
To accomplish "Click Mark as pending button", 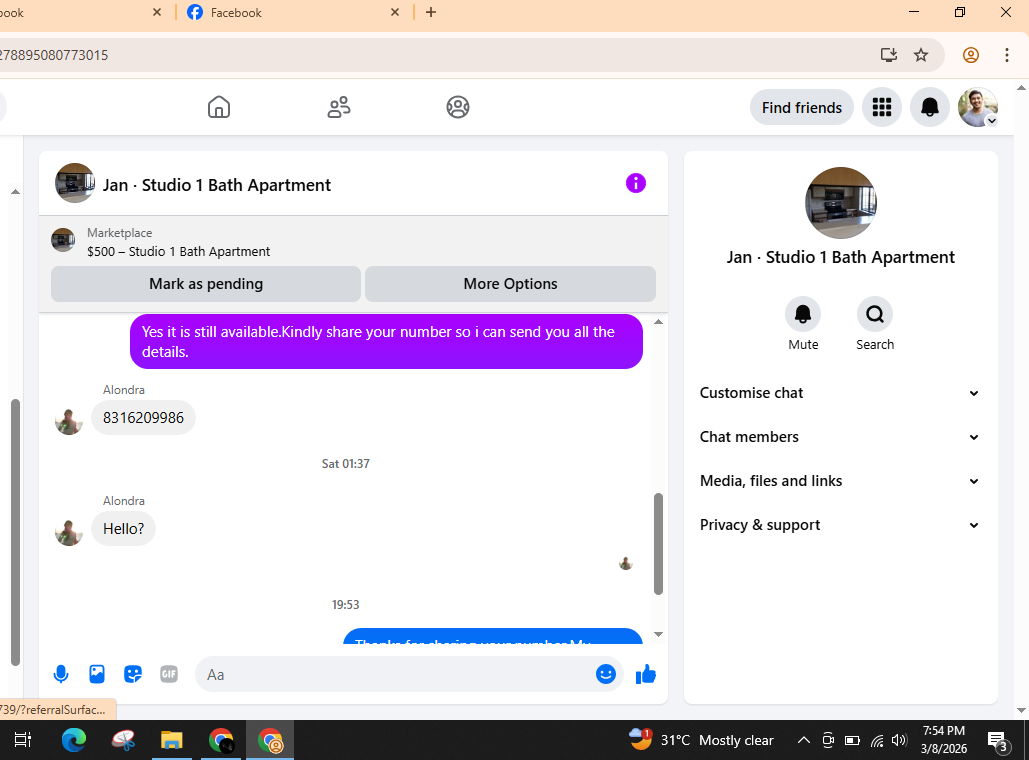I will [205, 284].
